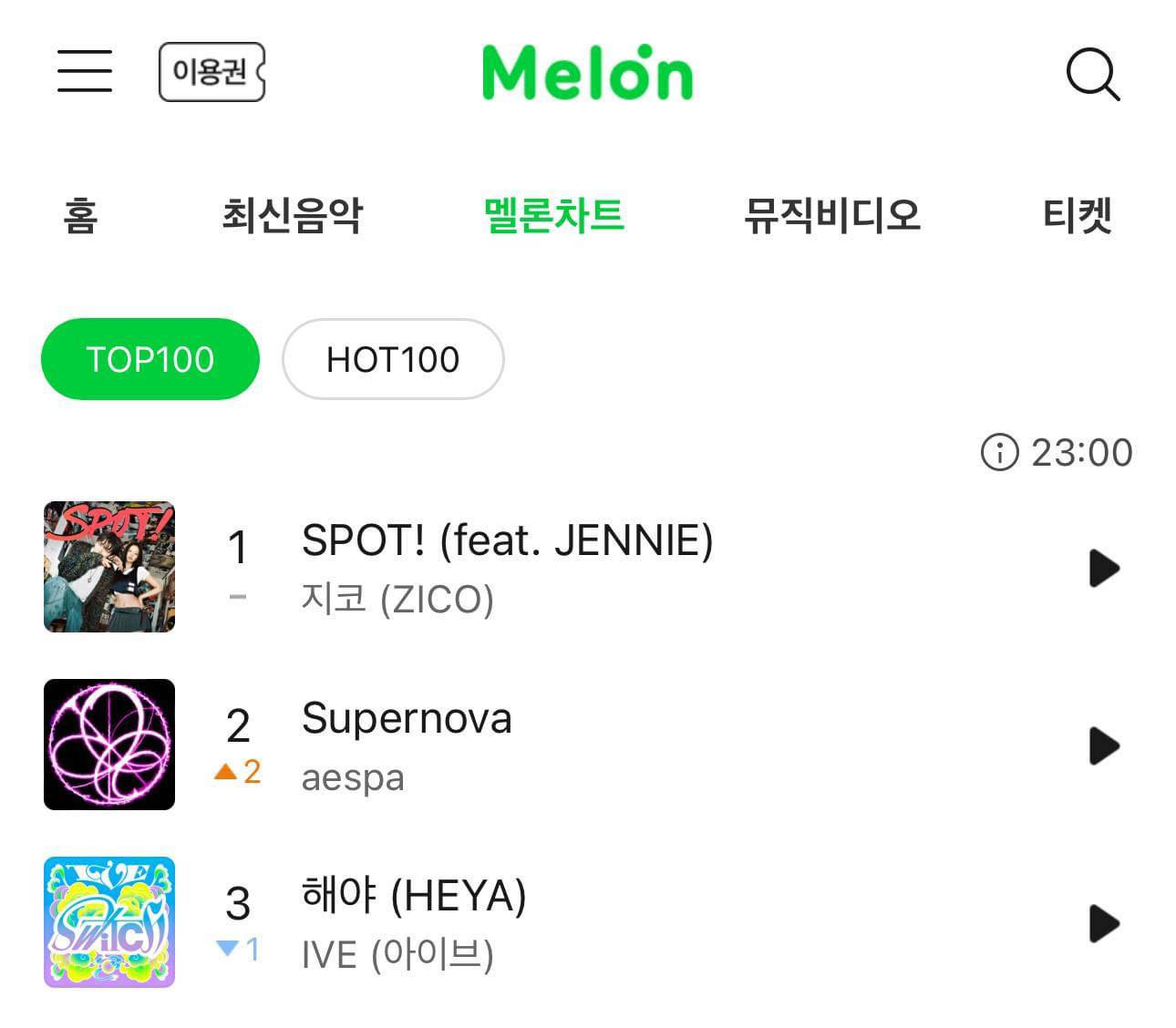
Task: Select the 멜론차트 tab
Action: 553,216
